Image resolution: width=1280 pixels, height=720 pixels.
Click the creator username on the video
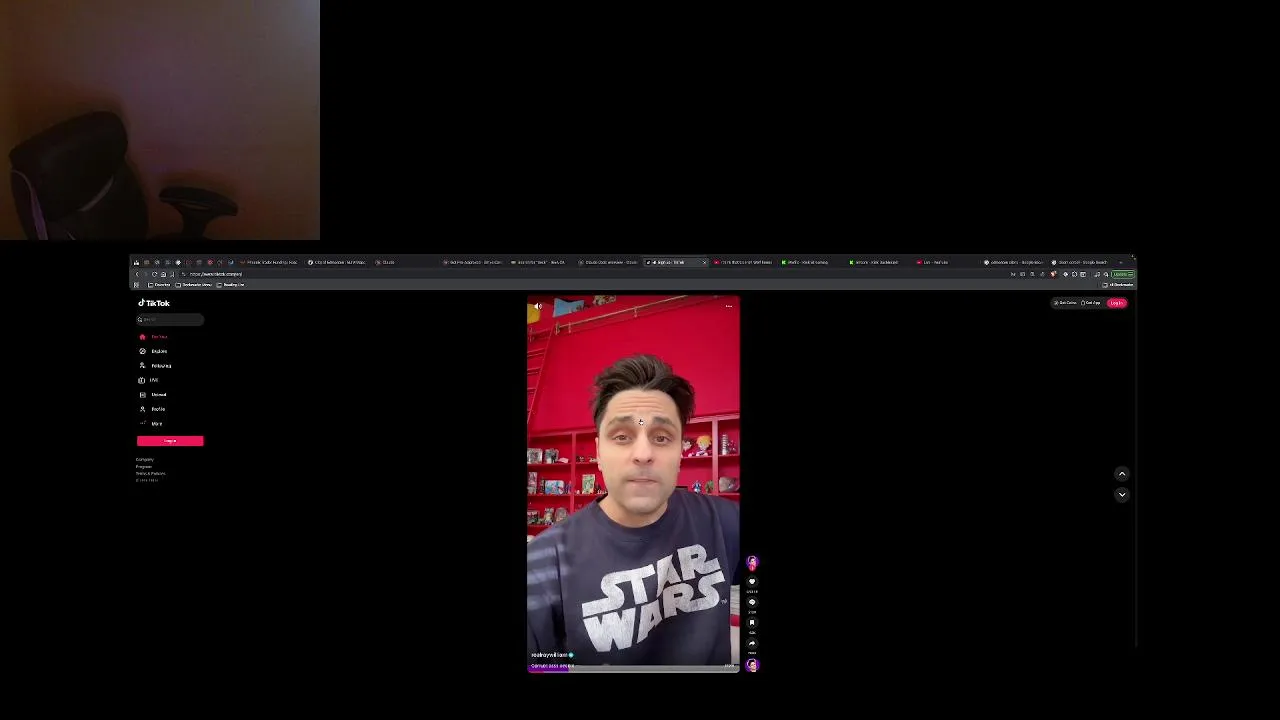pyautogui.click(x=549, y=655)
